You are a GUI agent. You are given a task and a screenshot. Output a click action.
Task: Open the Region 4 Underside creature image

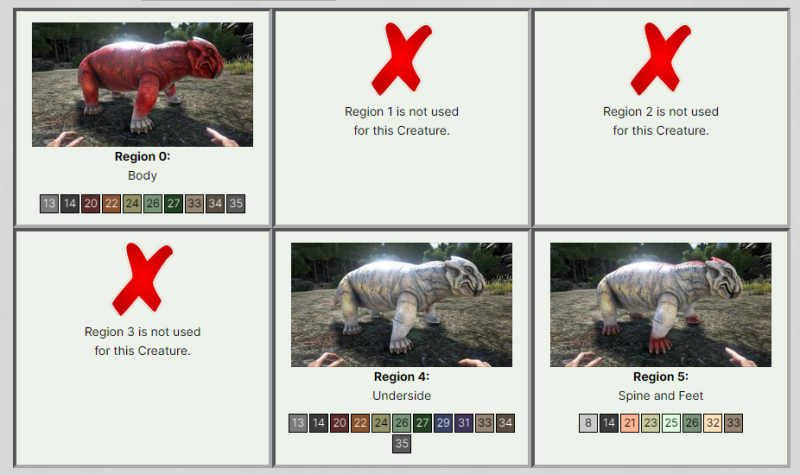(402, 305)
